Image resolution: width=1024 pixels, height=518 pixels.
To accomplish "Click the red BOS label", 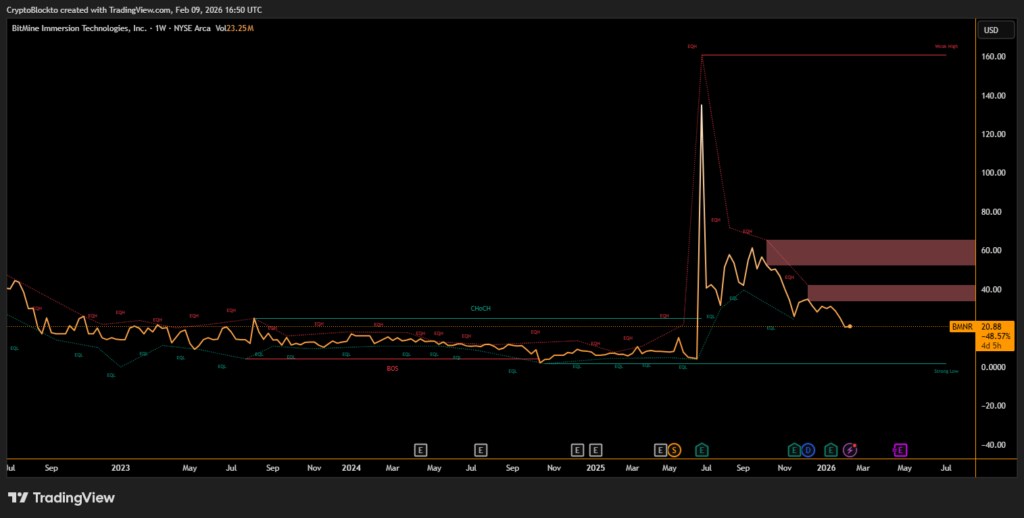I will (393, 369).
